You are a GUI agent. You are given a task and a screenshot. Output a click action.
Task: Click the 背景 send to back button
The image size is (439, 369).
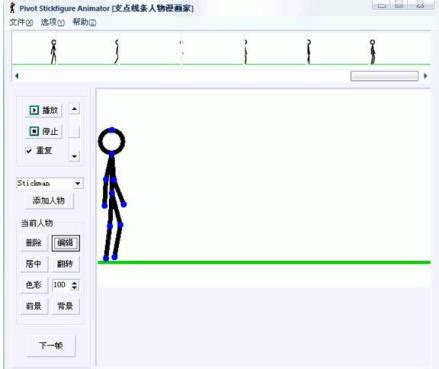click(65, 306)
